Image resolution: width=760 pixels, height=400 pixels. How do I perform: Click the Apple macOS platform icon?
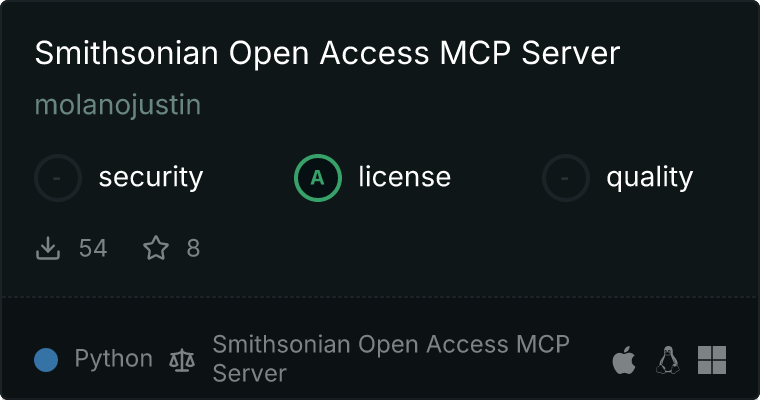click(624, 360)
